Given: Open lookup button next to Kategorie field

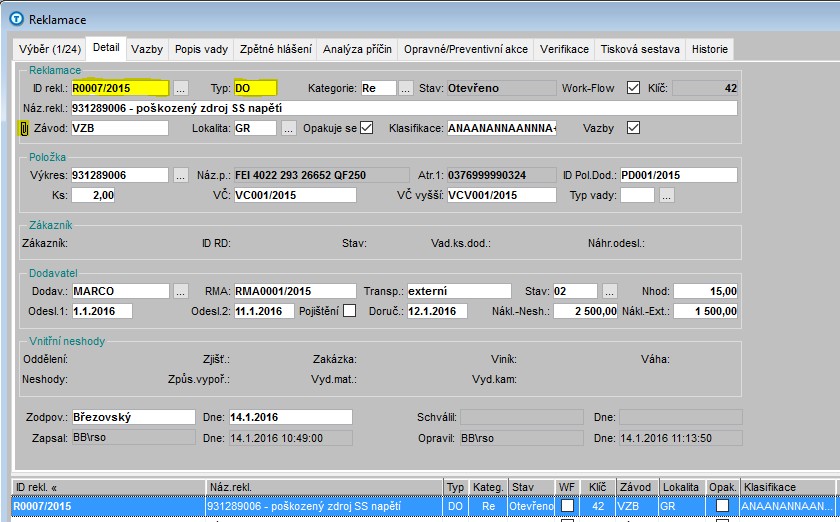Looking at the screenshot, I should point(406,88).
